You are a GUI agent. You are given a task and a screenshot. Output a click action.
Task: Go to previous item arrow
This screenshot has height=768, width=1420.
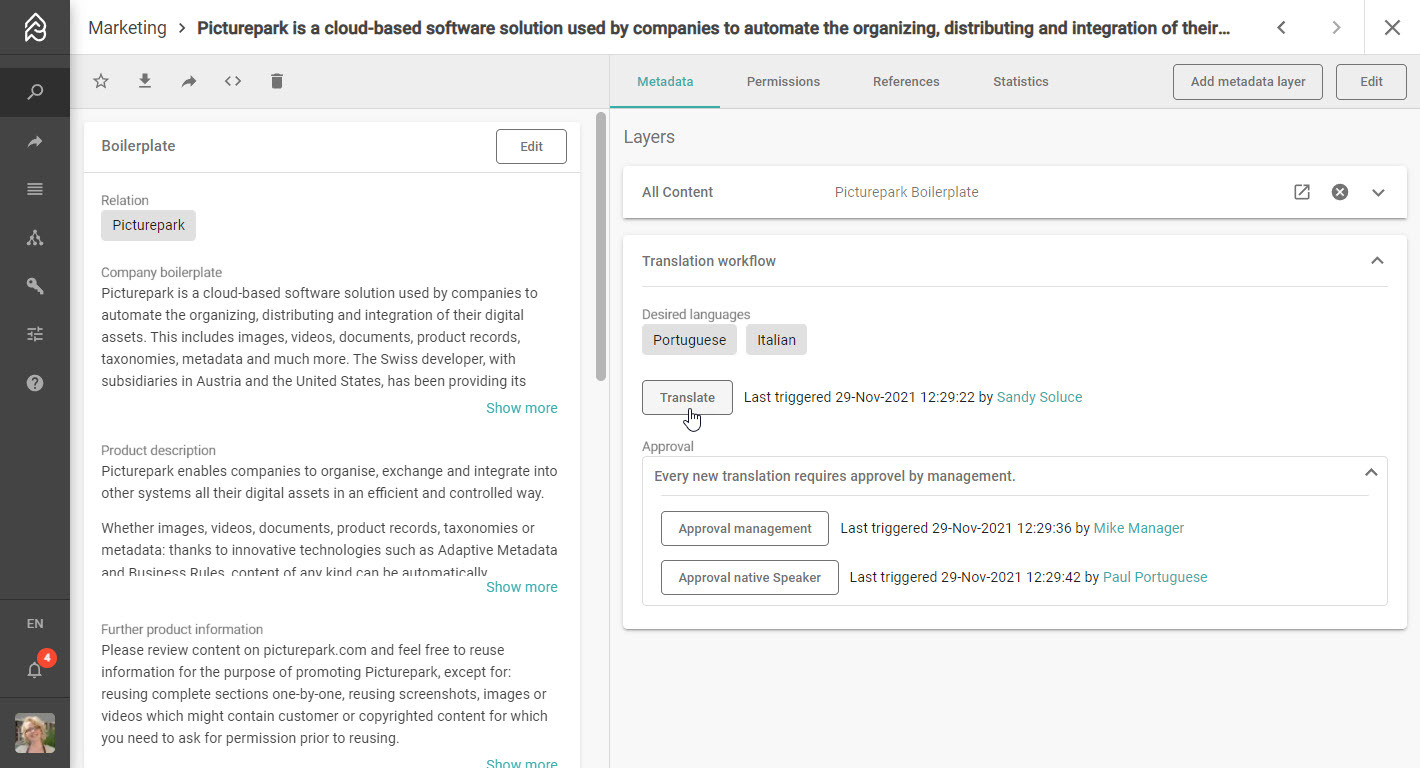point(1281,28)
